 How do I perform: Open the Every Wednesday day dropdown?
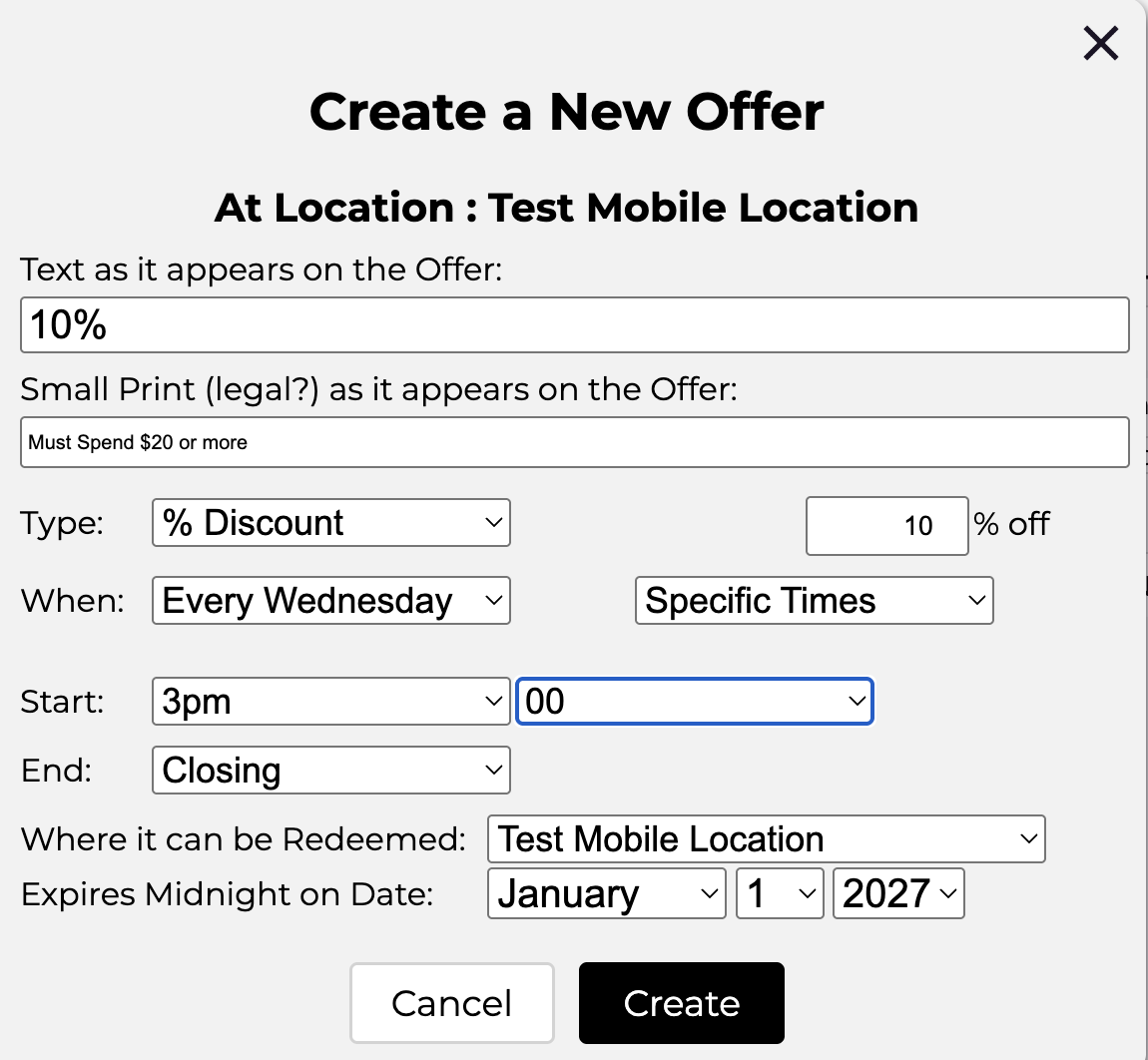click(x=330, y=601)
